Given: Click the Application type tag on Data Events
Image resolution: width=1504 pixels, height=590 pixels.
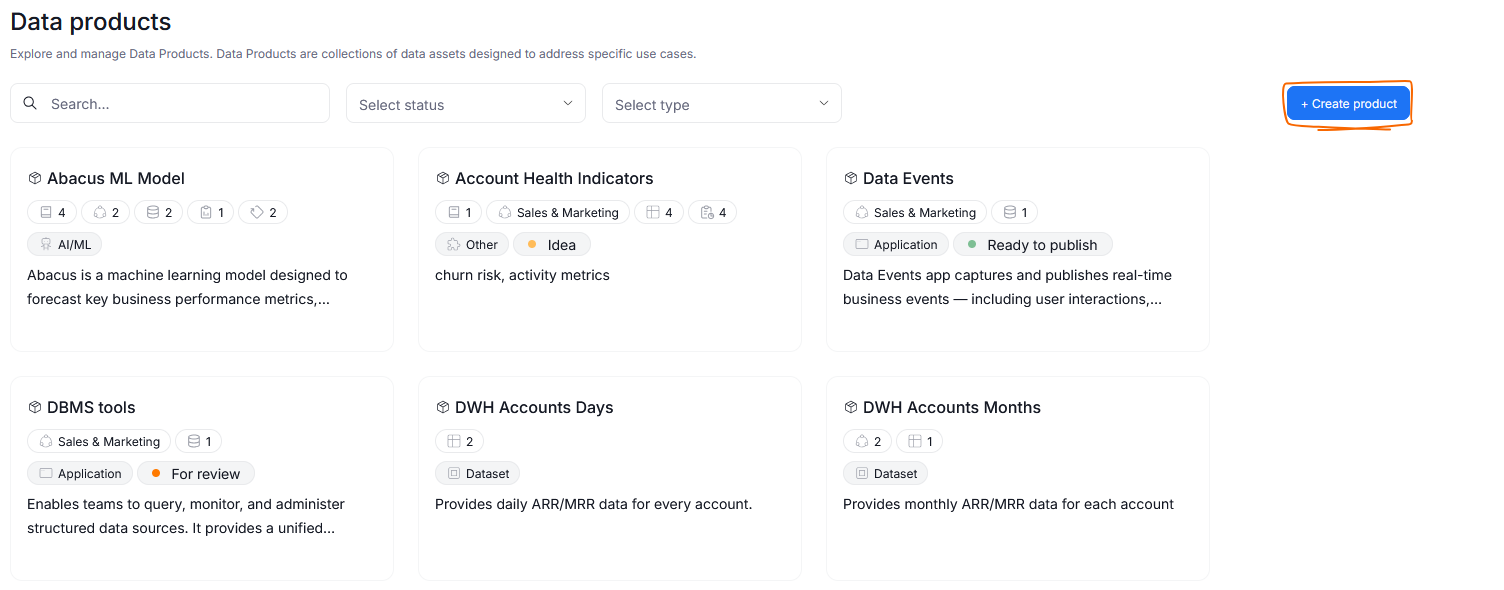Looking at the screenshot, I should tap(895, 244).
